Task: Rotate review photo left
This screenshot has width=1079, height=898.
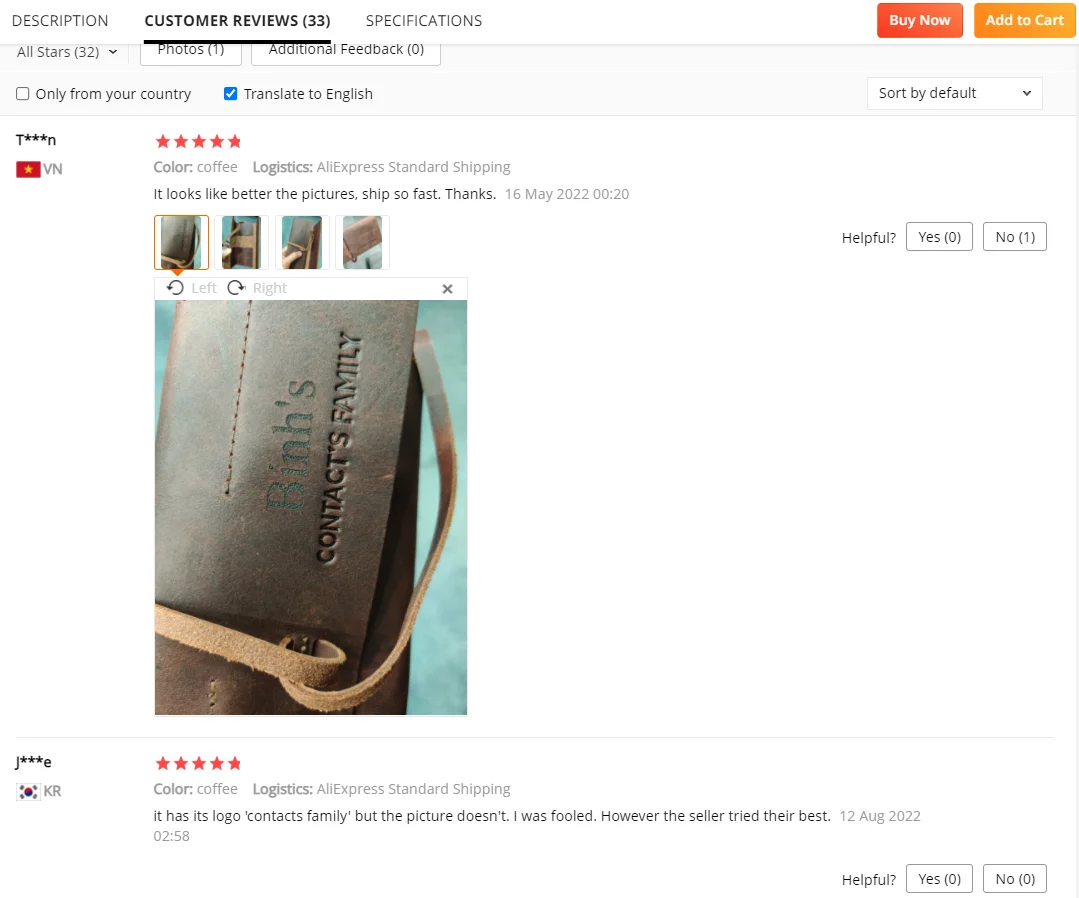Action: click(x=191, y=288)
